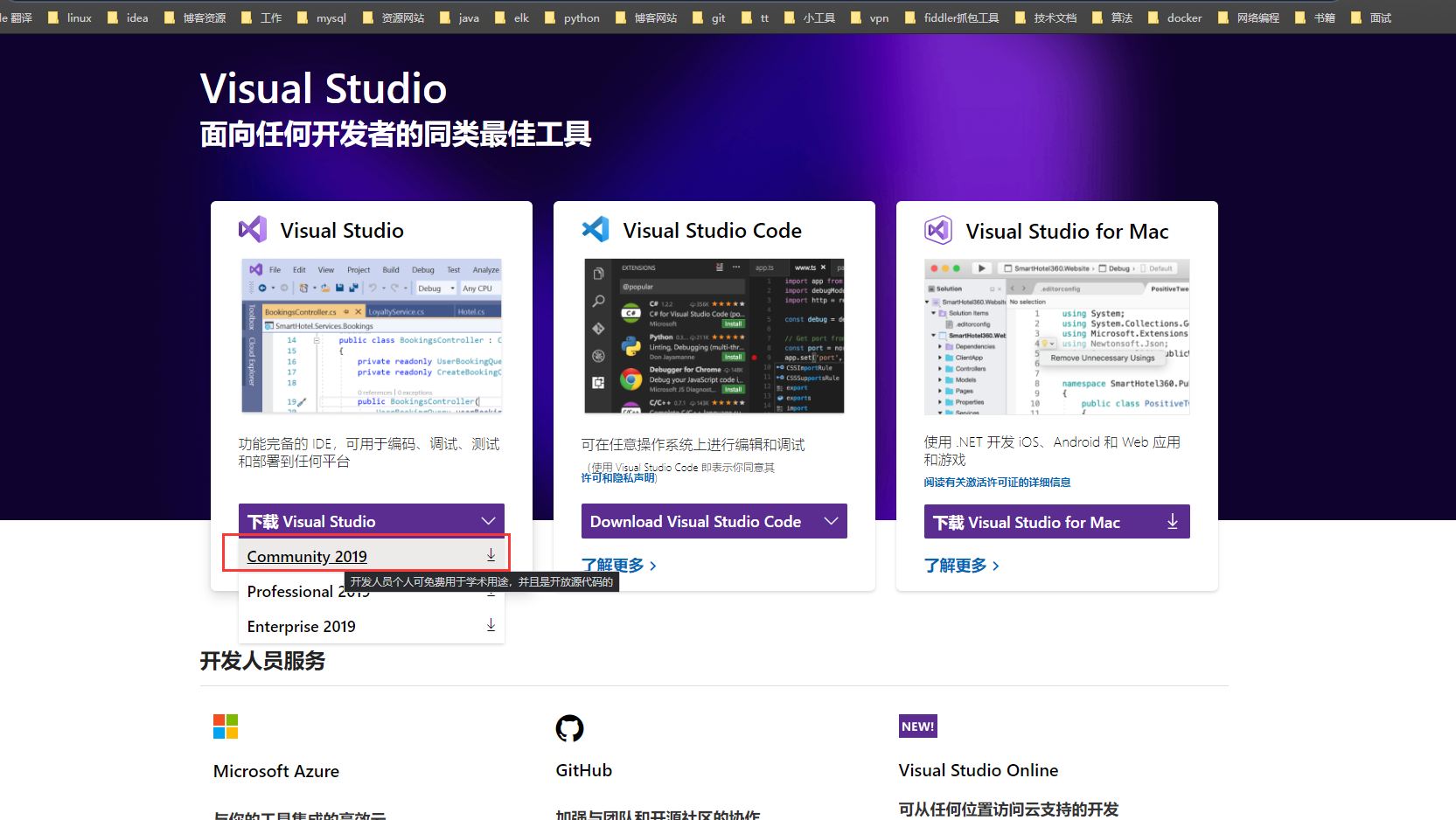Open the python bookmarks folder
The height and width of the screenshot is (820, 1456).
(x=572, y=17)
